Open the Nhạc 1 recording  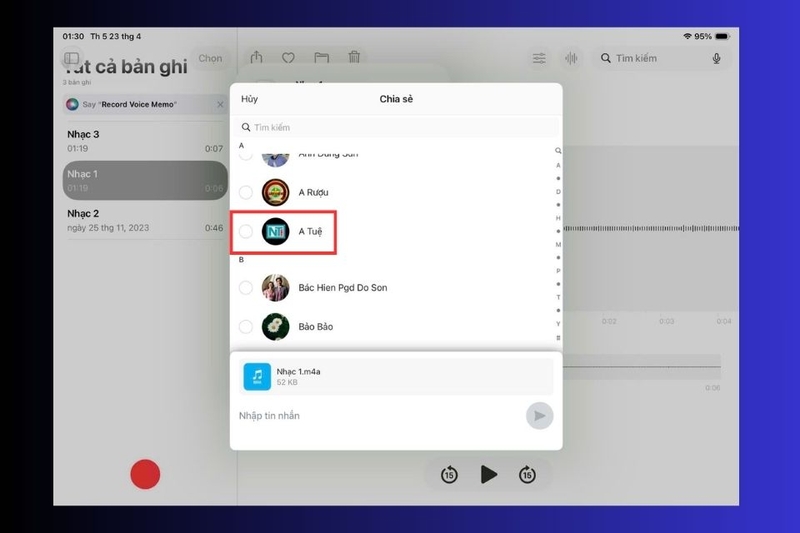145,181
